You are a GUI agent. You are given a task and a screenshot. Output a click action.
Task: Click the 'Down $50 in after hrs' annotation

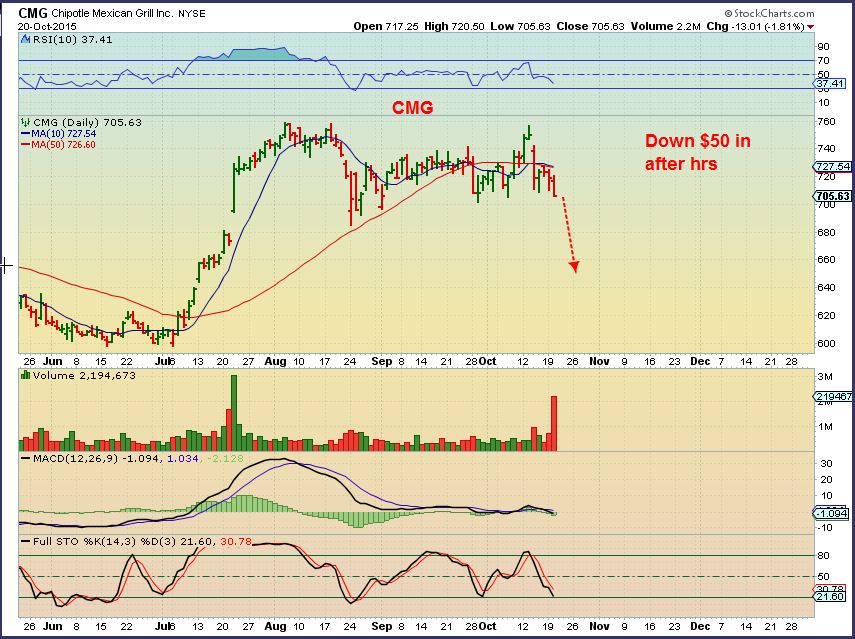(697, 152)
